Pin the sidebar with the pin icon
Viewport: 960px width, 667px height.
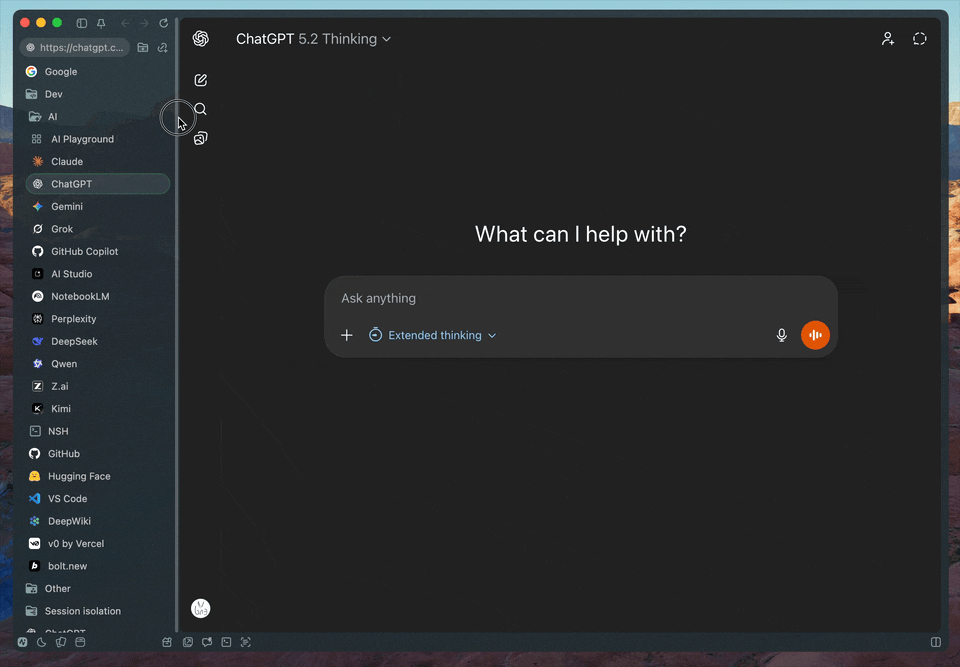point(101,23)
